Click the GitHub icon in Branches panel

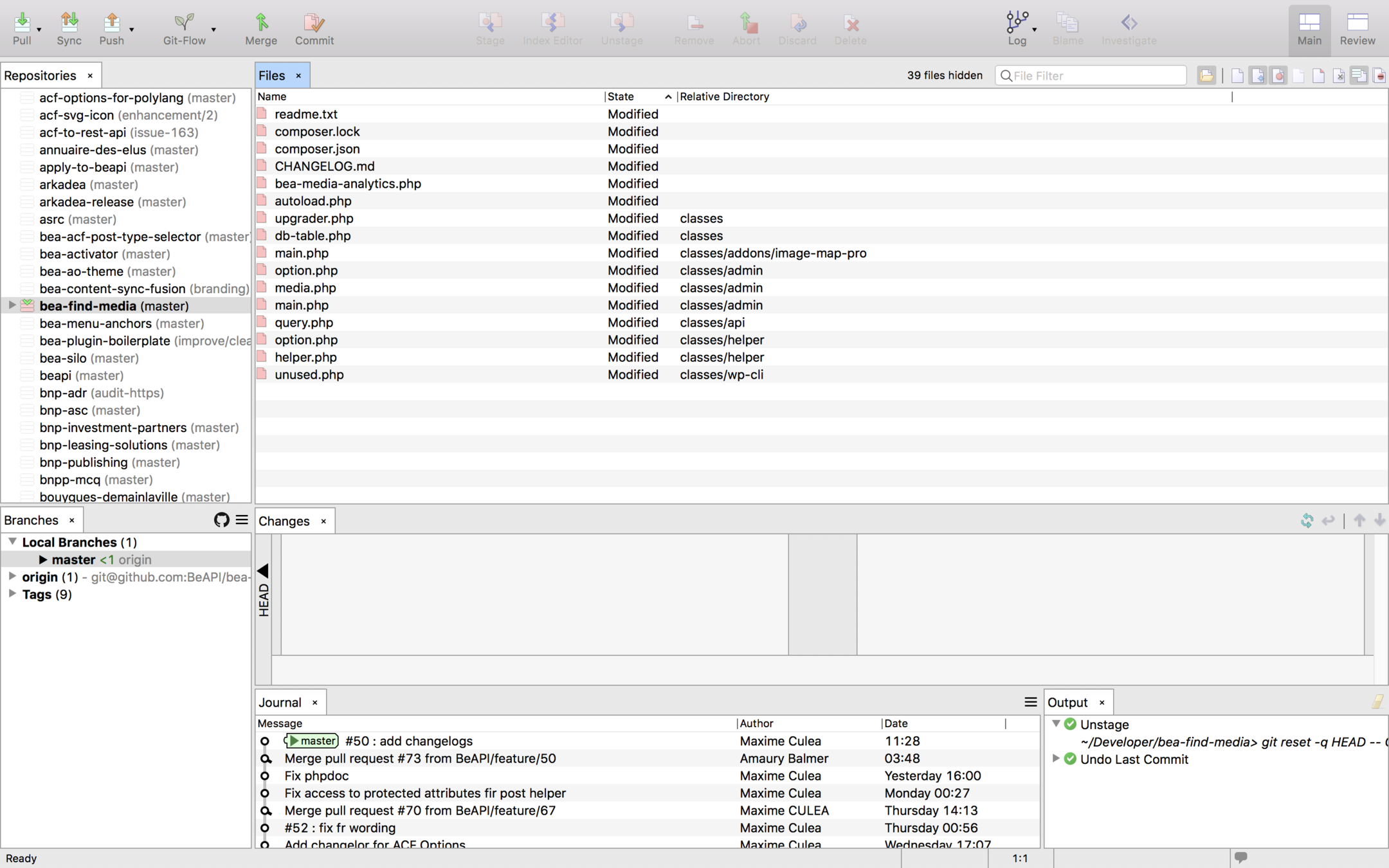point(221,520)
